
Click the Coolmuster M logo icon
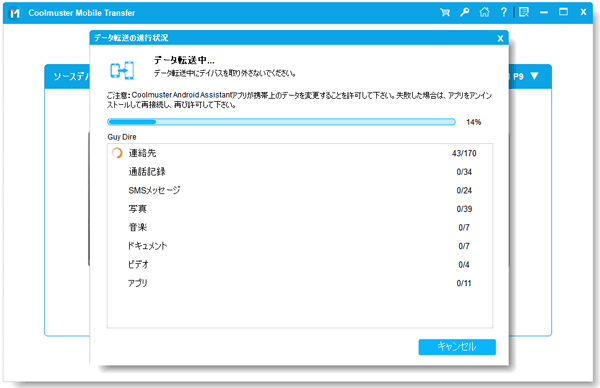[15, 13]
